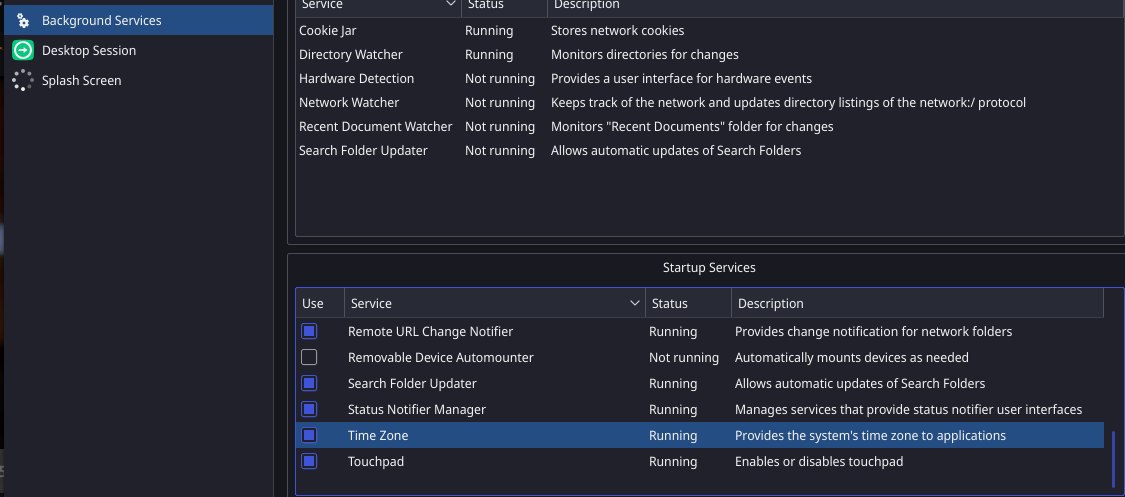
Task: Uncheck Remote URL Change Notifier checkbox
Action: (309, 331)
